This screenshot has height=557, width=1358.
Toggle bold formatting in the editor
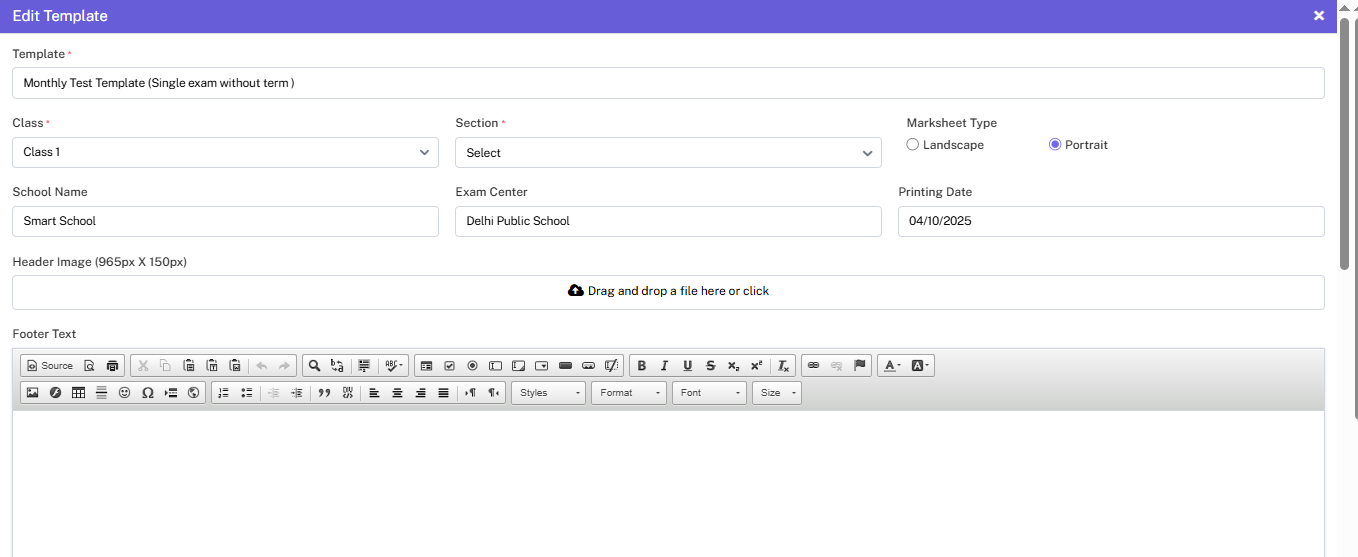642,366
